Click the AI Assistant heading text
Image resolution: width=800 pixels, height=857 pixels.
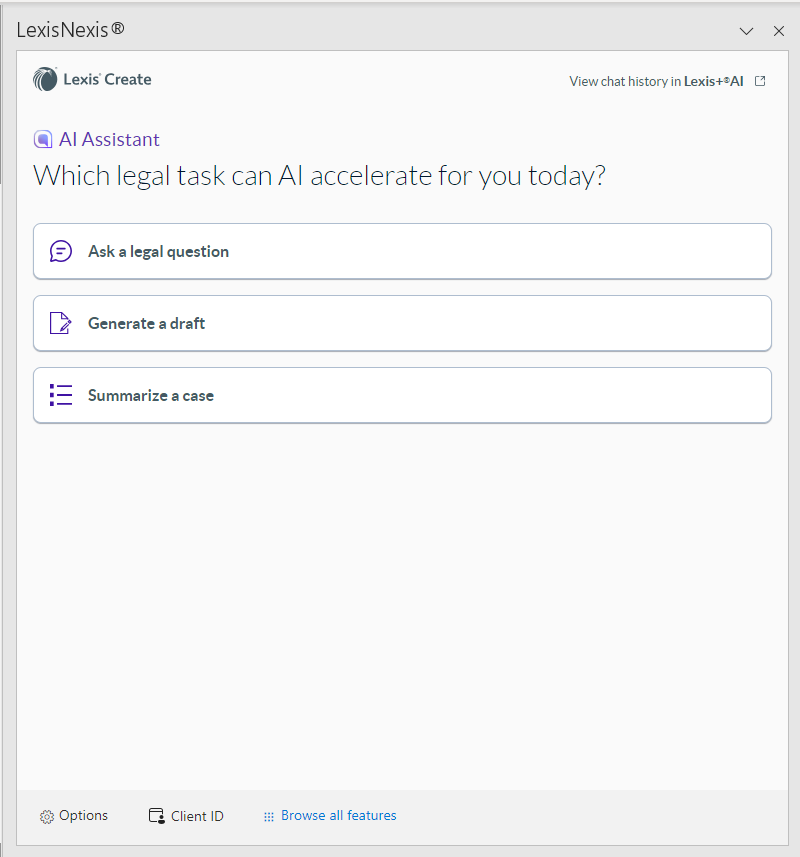(x=109, y=139)
